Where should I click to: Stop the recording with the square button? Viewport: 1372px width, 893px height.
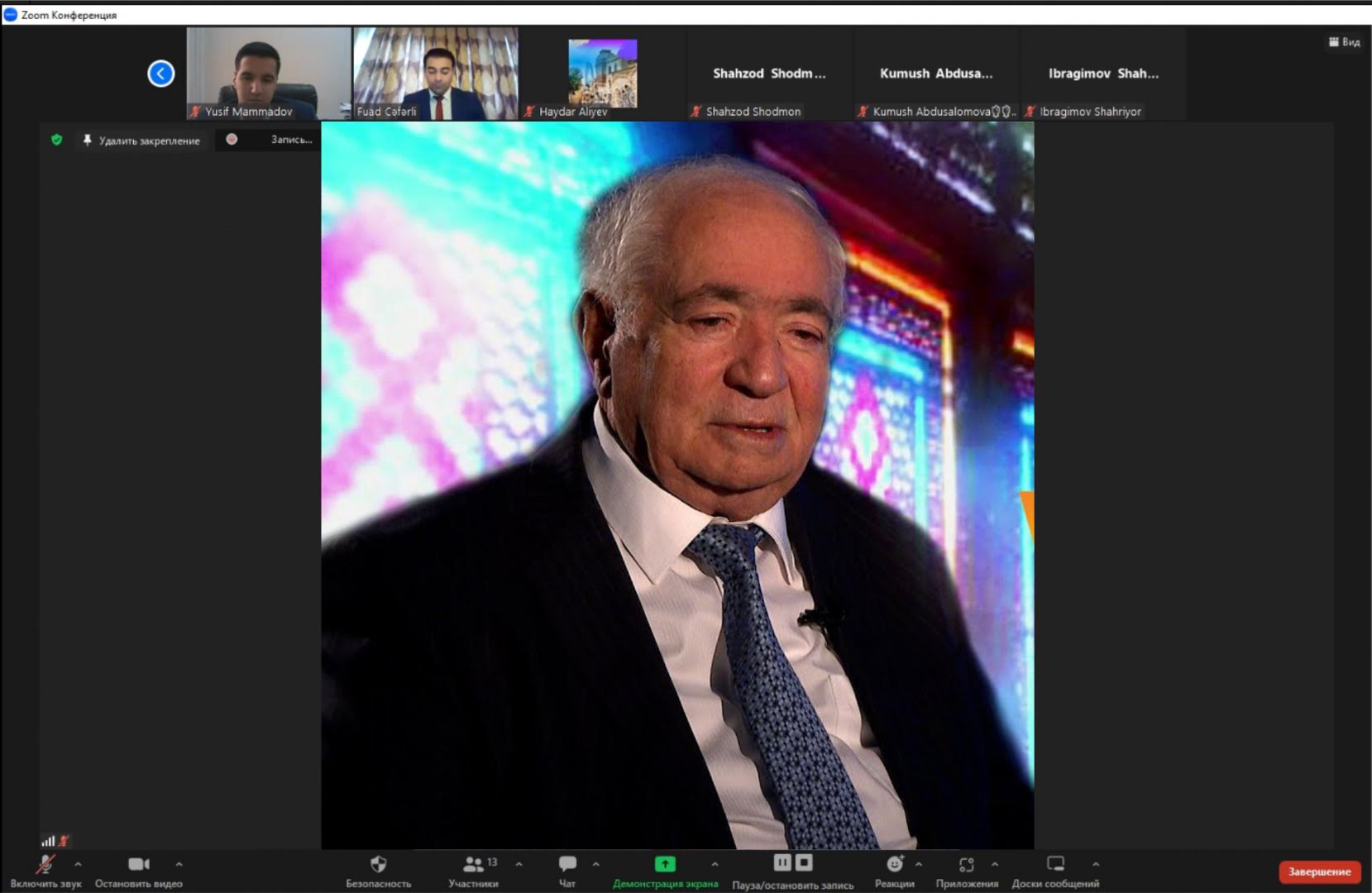coord(804,863)
